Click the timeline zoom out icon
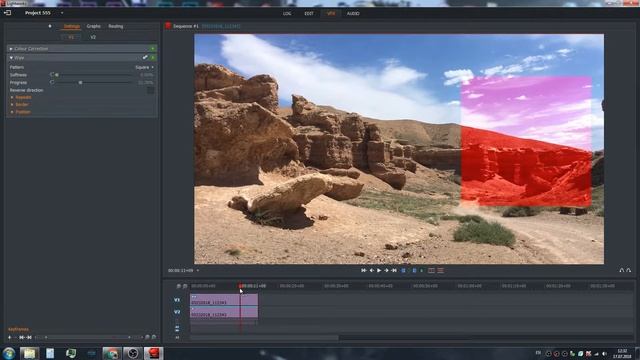Image resolution: width=640 pixels, height=360 pixels. 178,286
